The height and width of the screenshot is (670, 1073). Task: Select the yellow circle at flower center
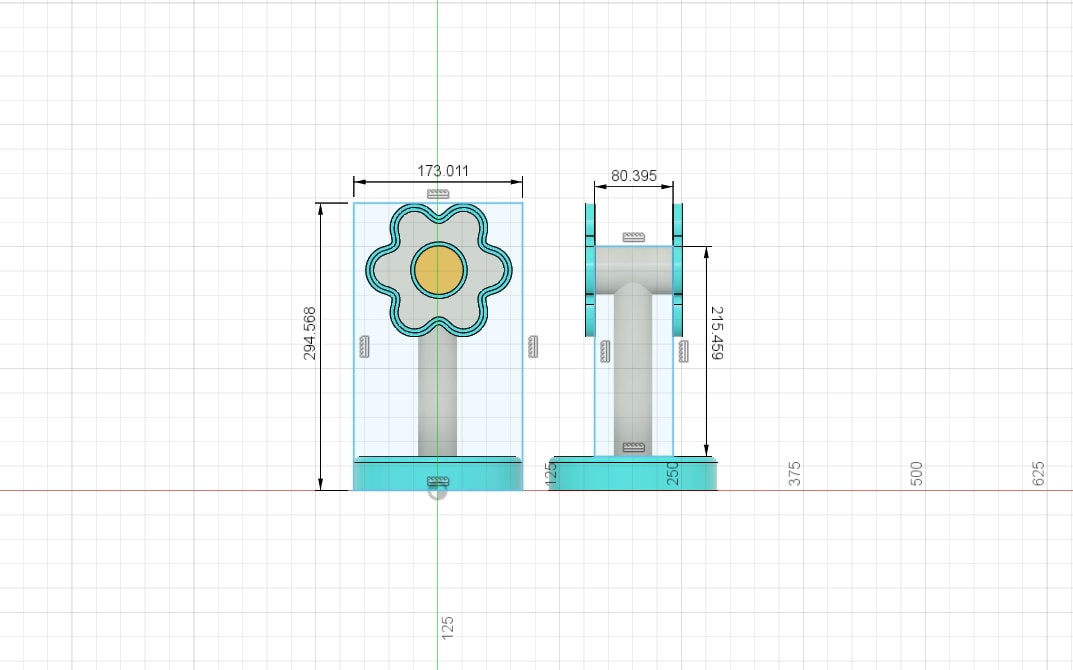439,270
